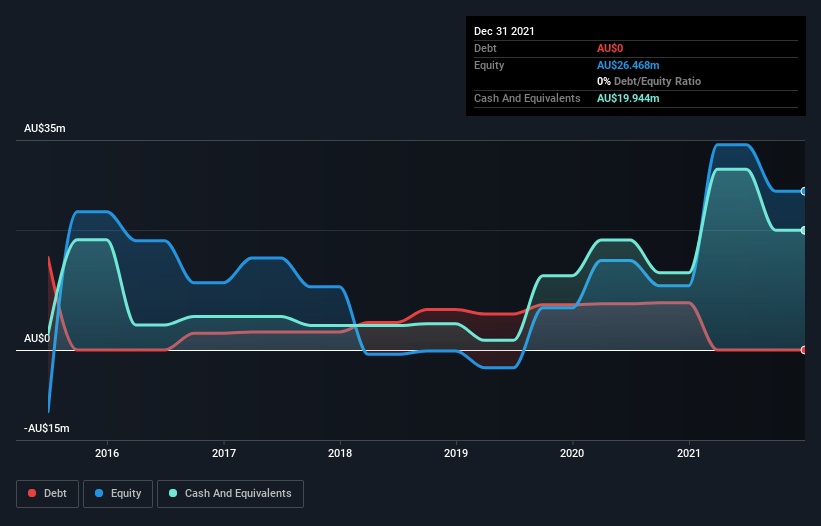Click the 0% Debt/Equity Ratio text

pos(649,82)
